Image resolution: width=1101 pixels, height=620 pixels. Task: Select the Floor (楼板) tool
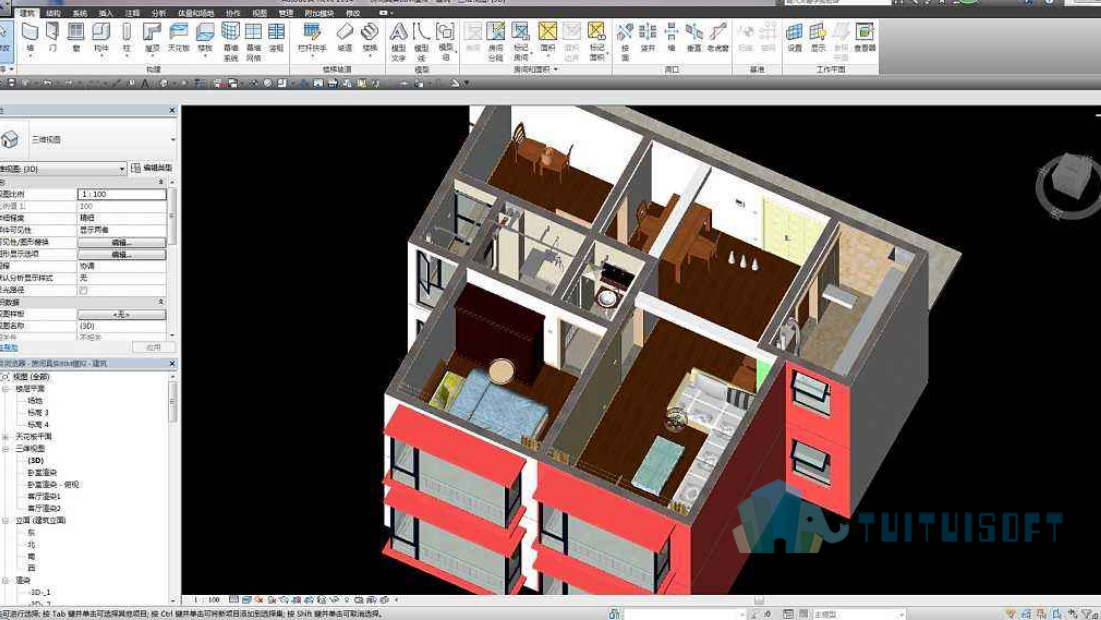click(204, 37)
